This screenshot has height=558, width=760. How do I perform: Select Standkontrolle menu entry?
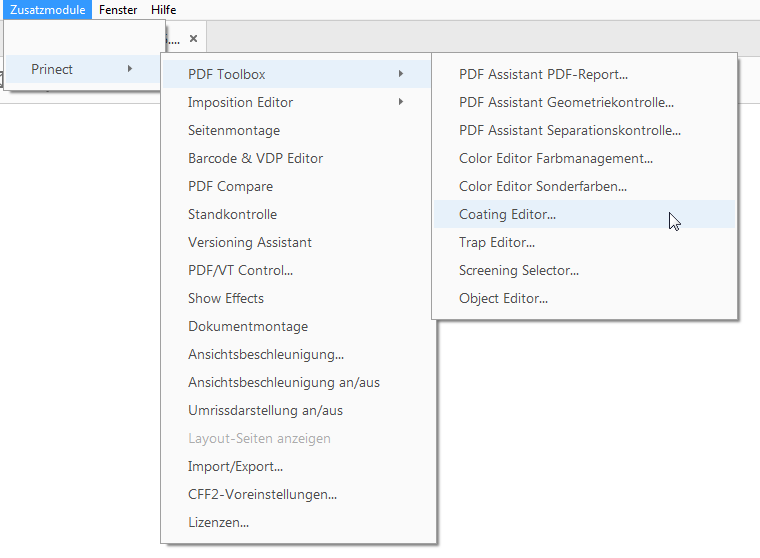coord(296,214)
